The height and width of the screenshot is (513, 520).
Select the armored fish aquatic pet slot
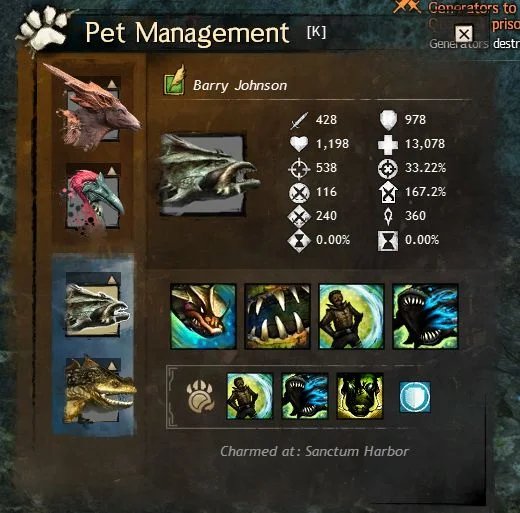pyautogui.click(x=95, y=305)
